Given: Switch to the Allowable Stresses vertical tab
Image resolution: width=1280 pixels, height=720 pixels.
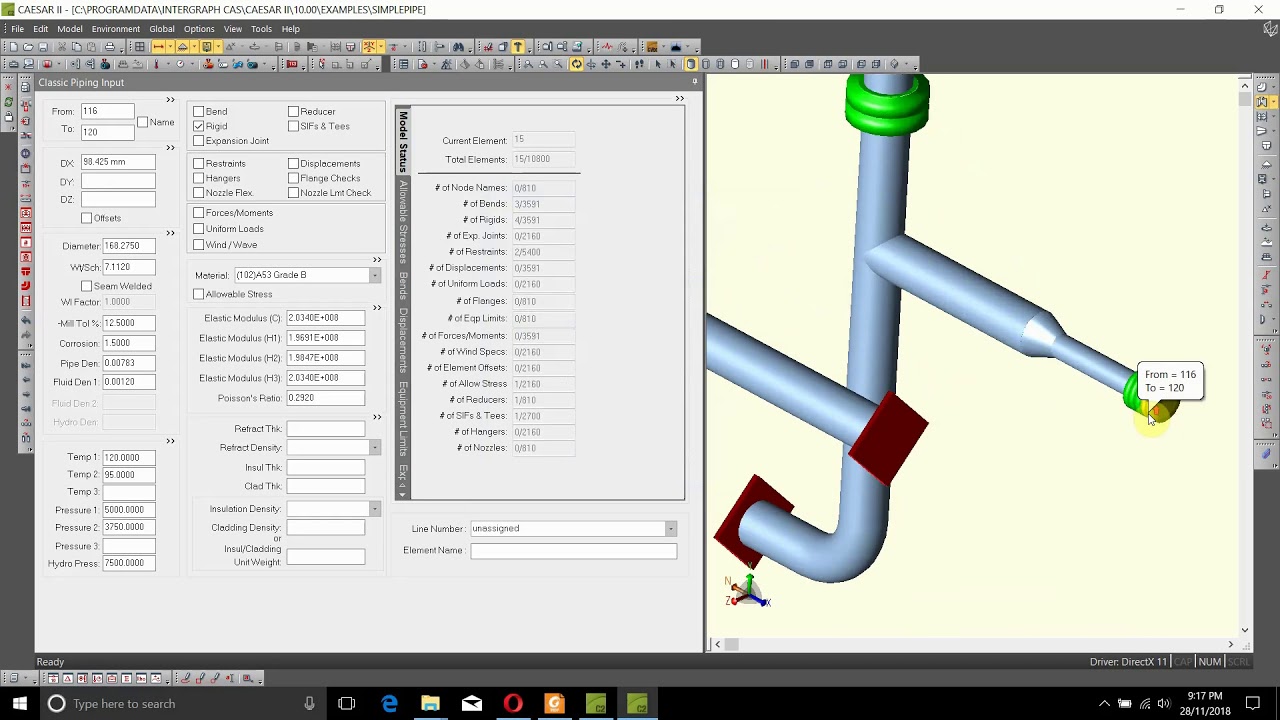Looking at the screenshot, I should tap(403, 222).
